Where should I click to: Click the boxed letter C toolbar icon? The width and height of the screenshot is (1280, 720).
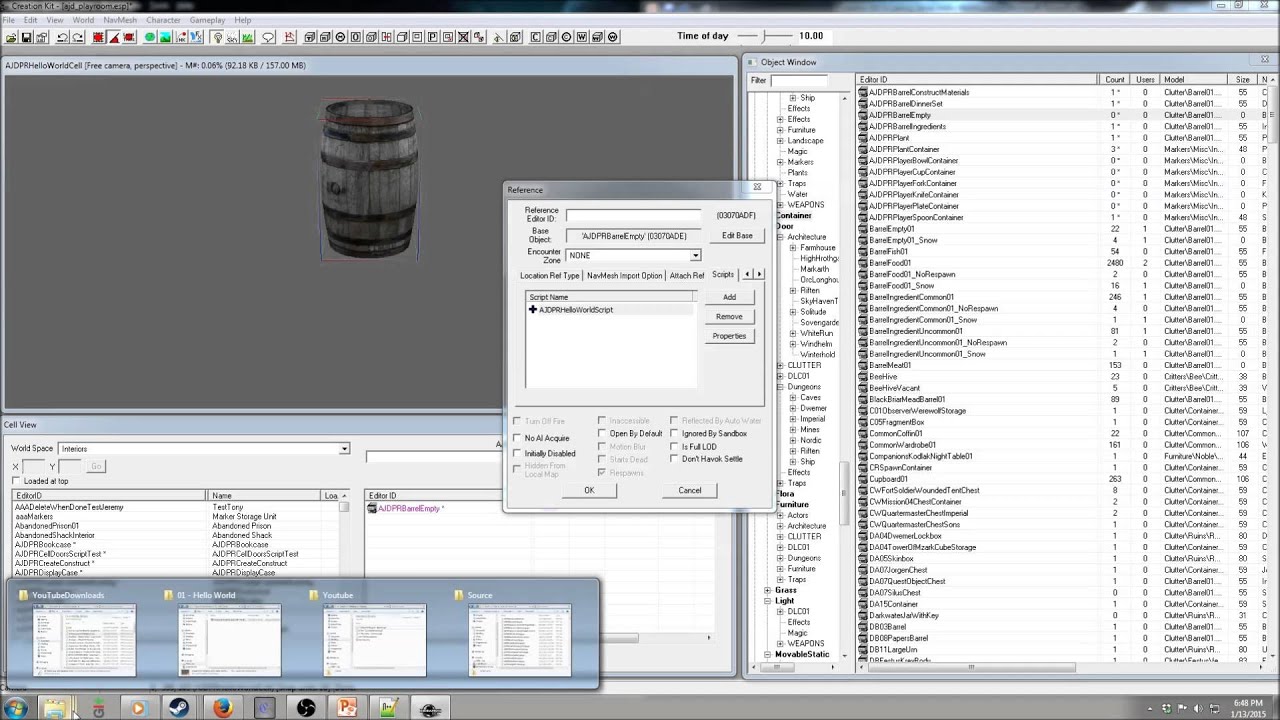536,37
